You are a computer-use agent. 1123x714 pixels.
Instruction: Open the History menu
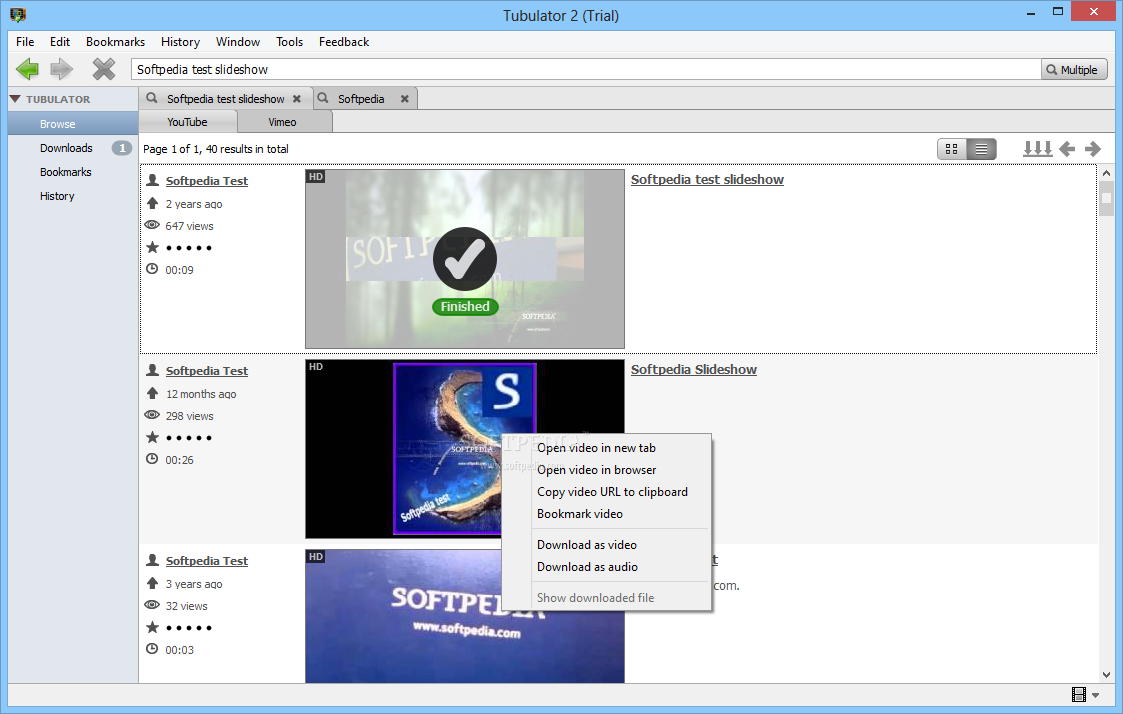pyautogui.click(x=180, y=42)
